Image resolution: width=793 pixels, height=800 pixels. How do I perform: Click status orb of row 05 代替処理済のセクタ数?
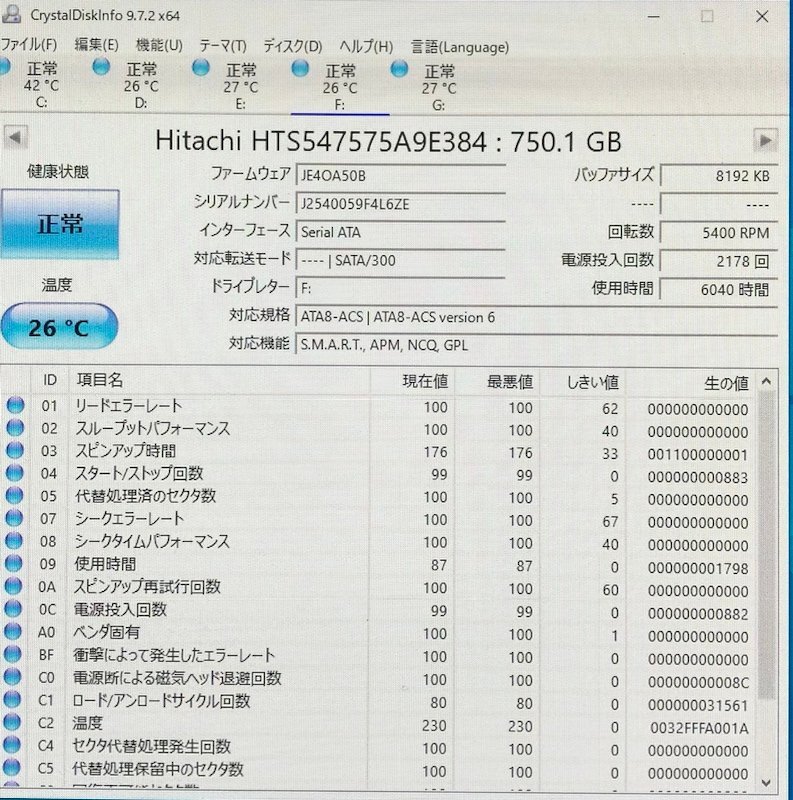14,495
